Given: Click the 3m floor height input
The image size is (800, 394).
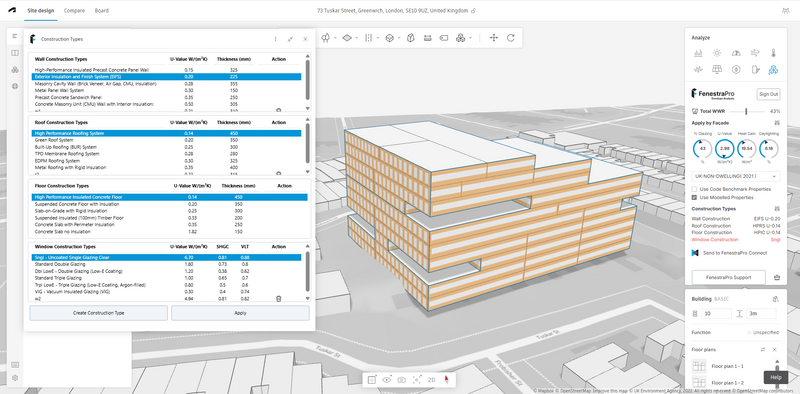Looking at the screenshot, I should [761, 313].
